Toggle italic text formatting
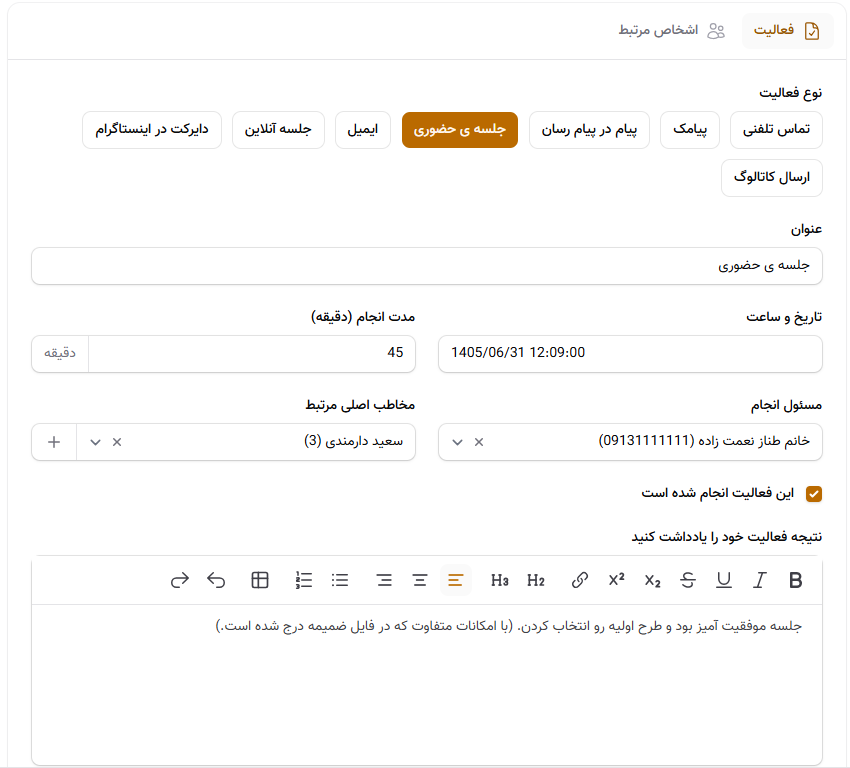The height and width of the screenshot is (768, 850). click(759, 580)
